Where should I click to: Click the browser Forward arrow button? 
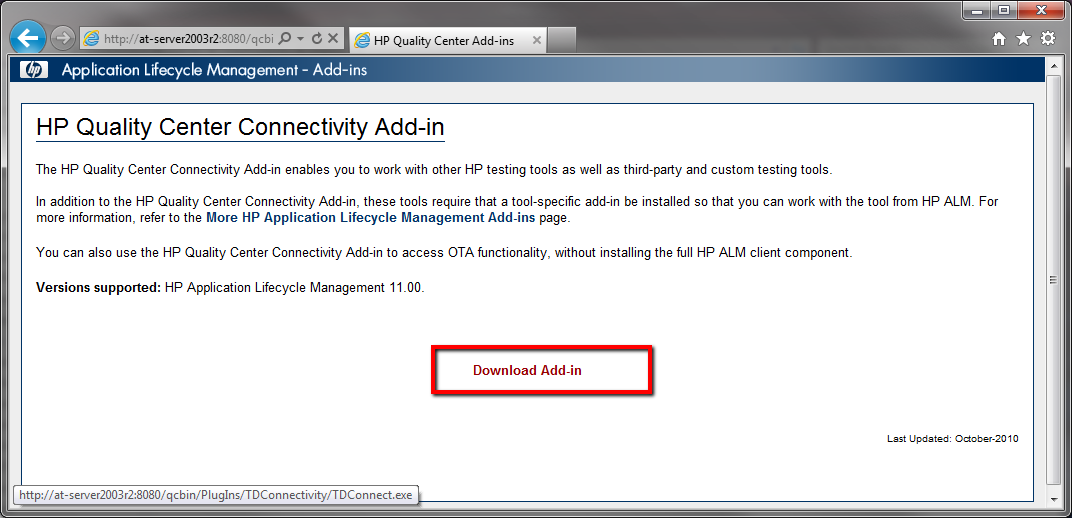62,38
